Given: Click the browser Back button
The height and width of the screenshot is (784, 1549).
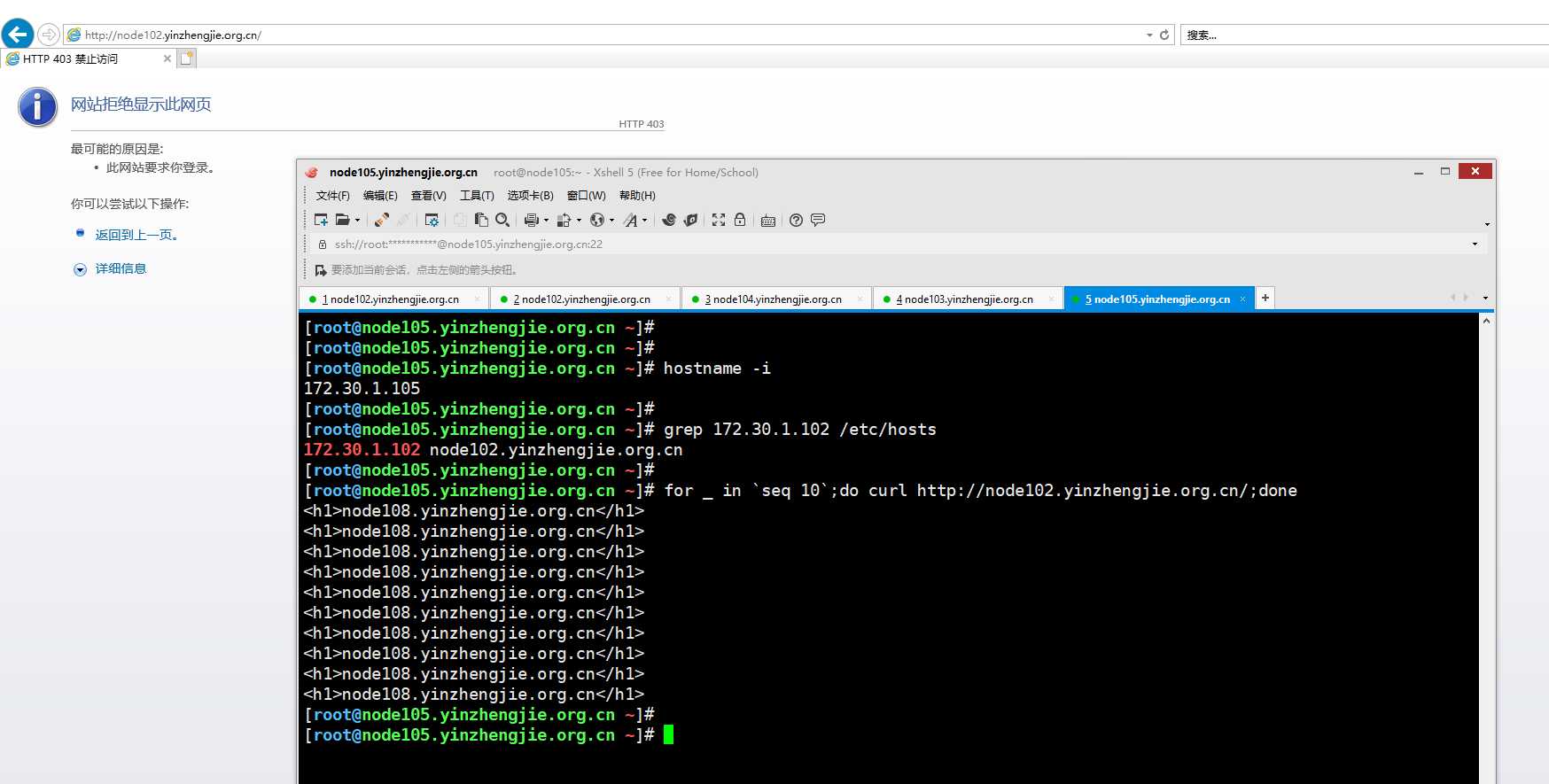Looking at the screenshot, I should [x=18, y=35].
